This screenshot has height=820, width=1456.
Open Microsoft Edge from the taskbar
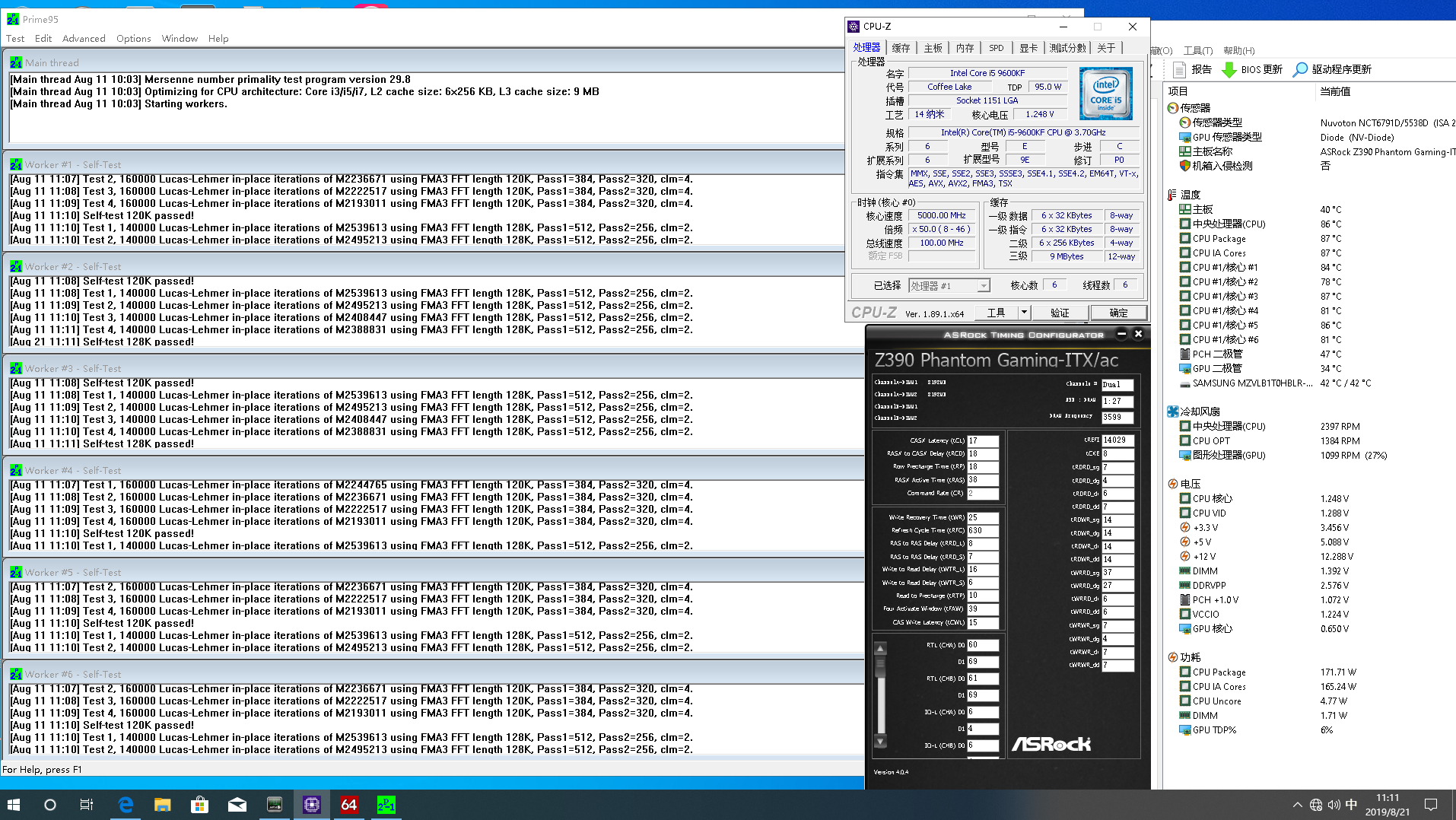click(126, 805)
